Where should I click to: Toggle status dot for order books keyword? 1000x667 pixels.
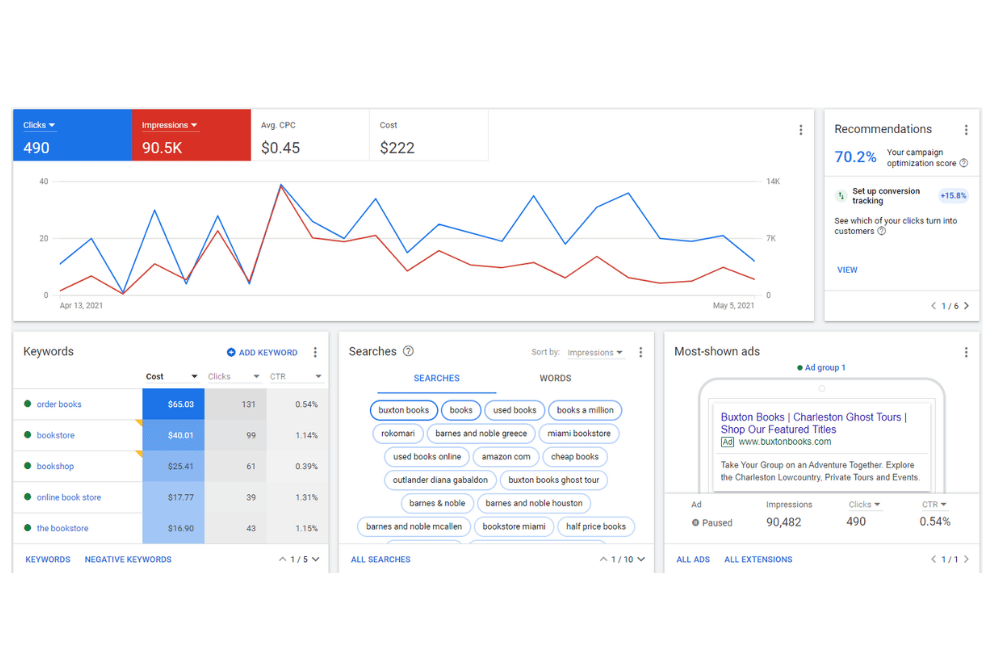coord(28,404)
